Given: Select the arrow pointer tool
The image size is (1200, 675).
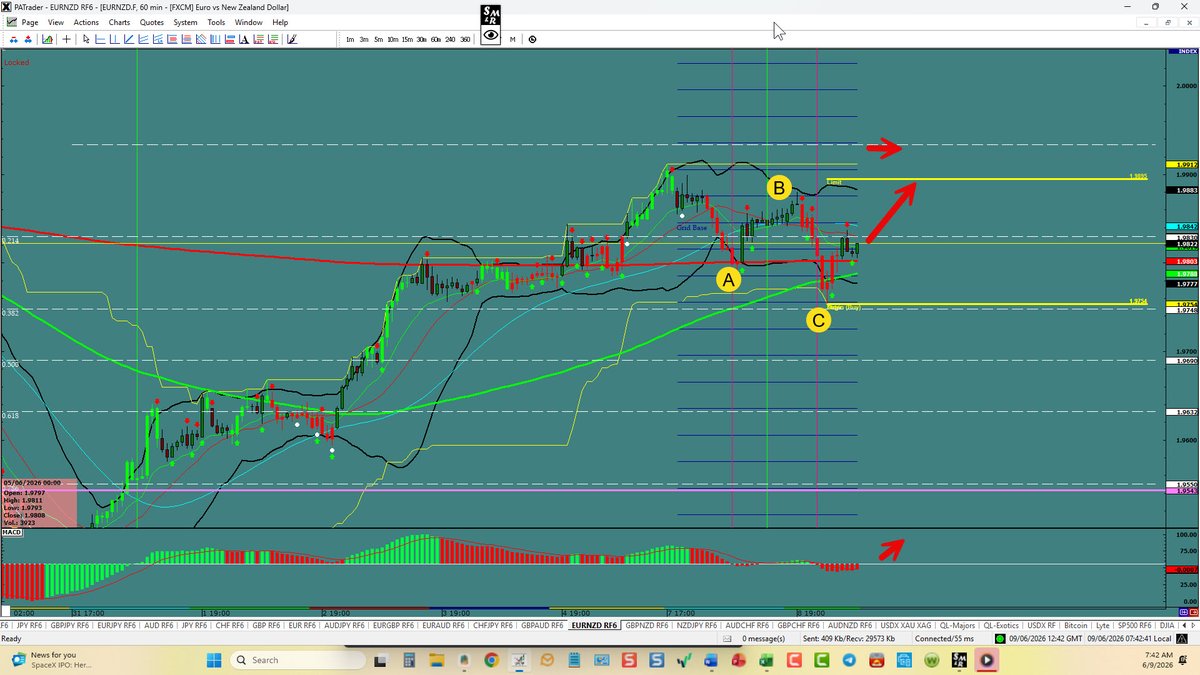Looking at the screenshot, I should click(x=86, y=39).
